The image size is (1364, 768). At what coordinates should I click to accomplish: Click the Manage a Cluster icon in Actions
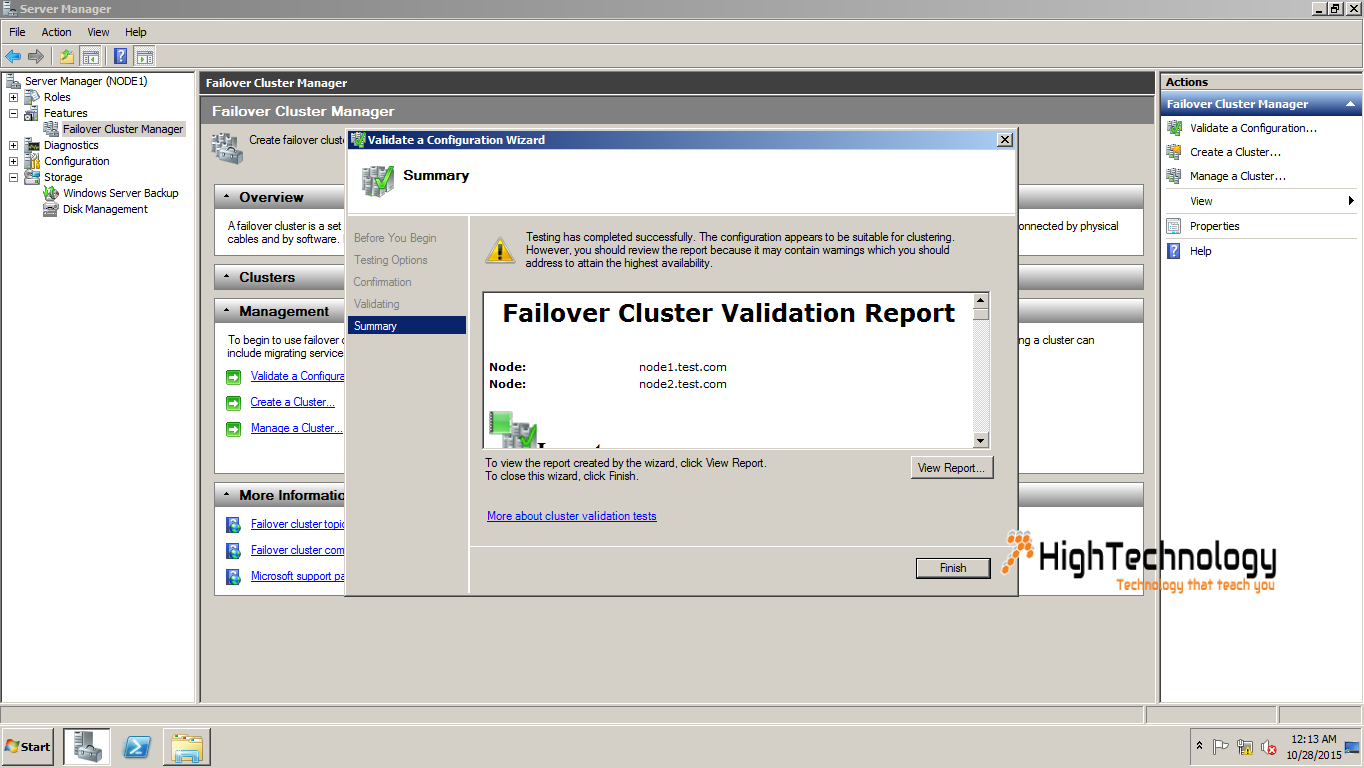pos(1174,176)
